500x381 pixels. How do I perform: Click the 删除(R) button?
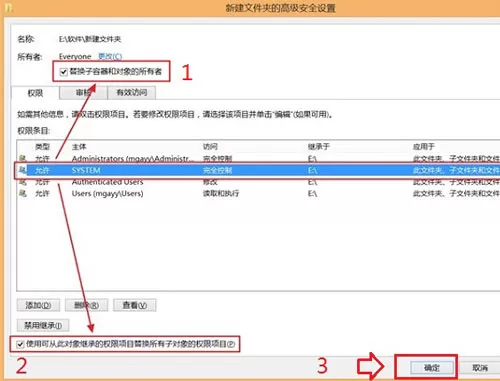pyautogui.click(x=86, y=305)
